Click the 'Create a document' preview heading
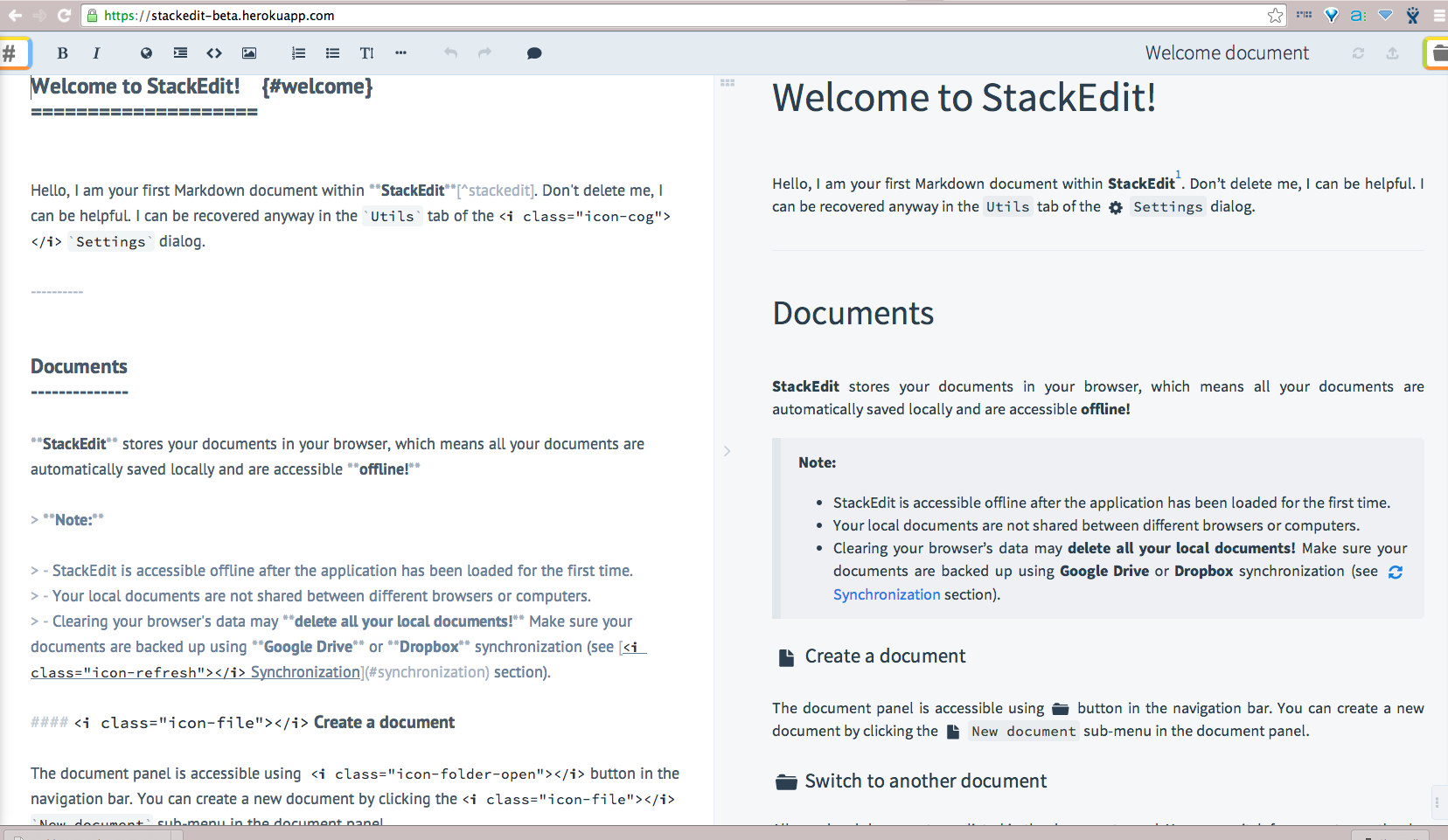The image size is (1448, 840). 885,656
